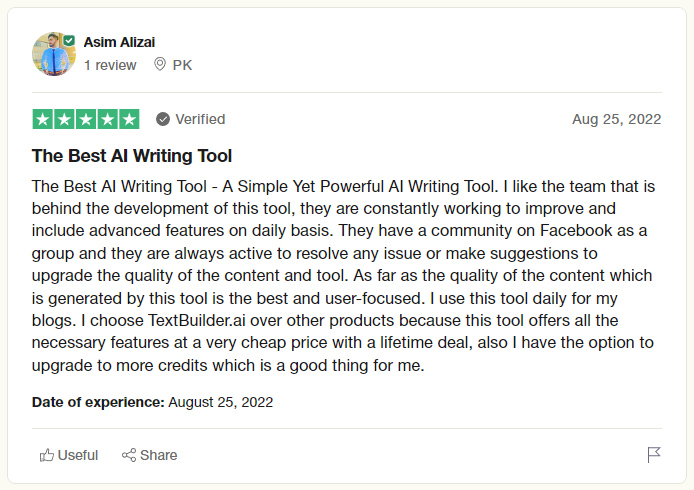Viewport: 694px width, 490px height.
Task: Click the location pin icon near PK
Action: pyautogui.click(x=160, y=64)
